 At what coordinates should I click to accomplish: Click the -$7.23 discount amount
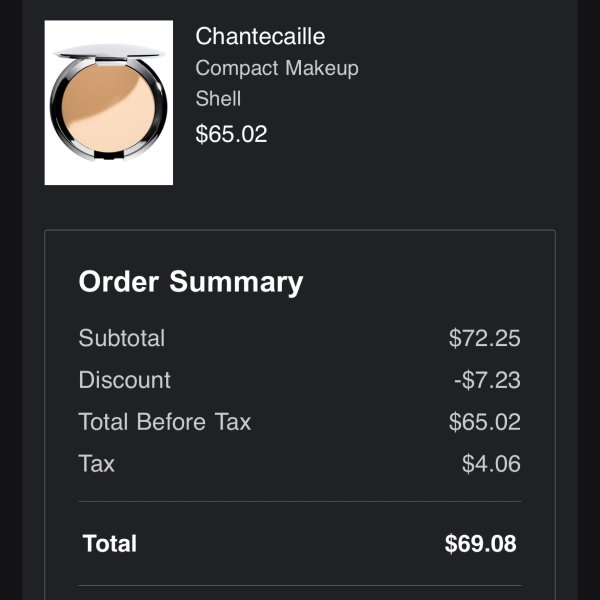(x=486, y=380)
